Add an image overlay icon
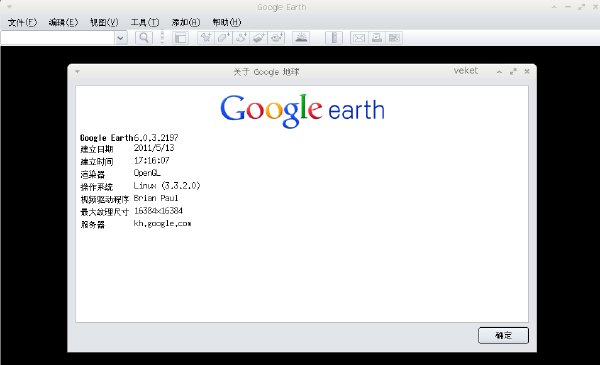600x365 pixels. [x=259, y=37]
